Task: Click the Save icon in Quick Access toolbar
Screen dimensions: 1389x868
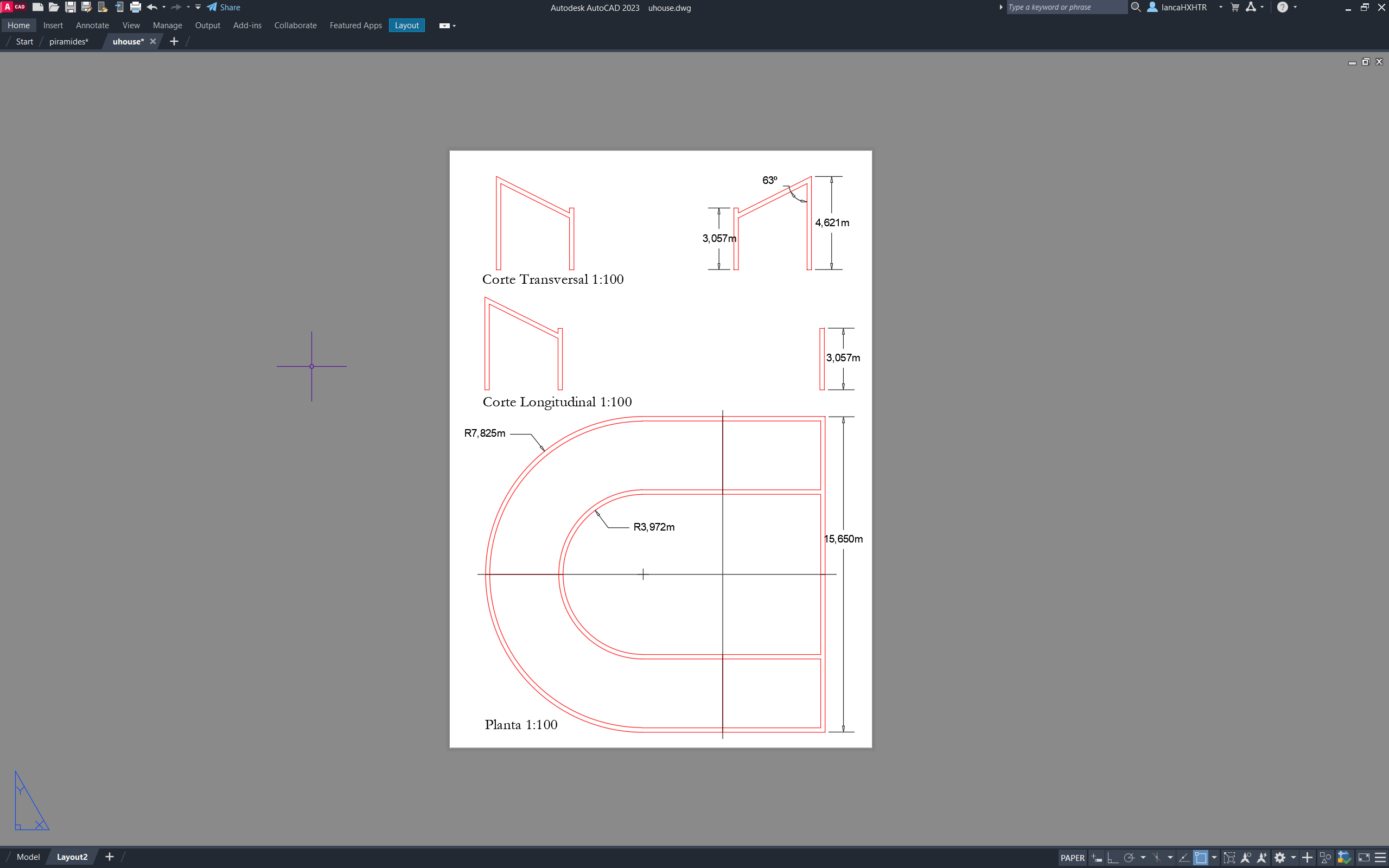Action: [x=70, y=8]
